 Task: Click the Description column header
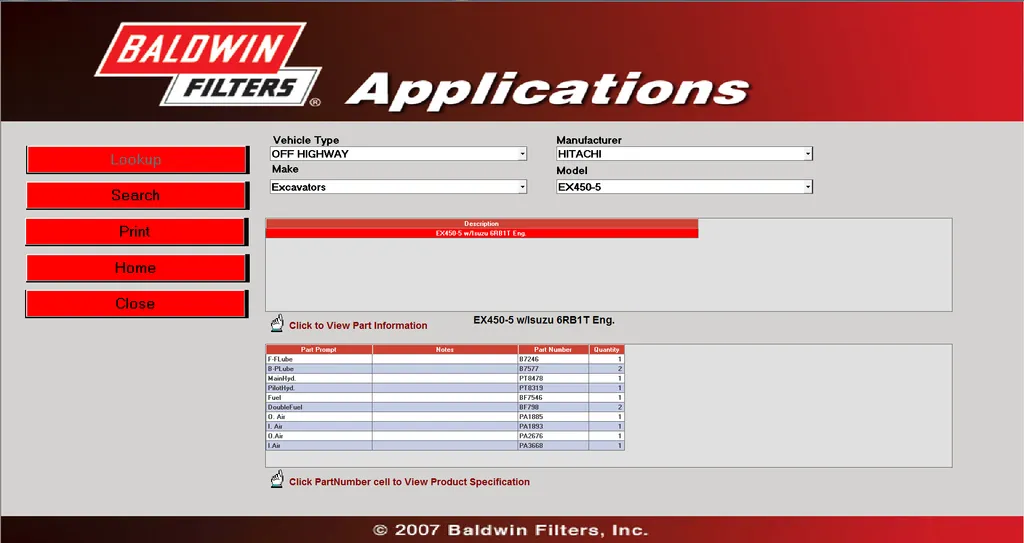point(482,224)
